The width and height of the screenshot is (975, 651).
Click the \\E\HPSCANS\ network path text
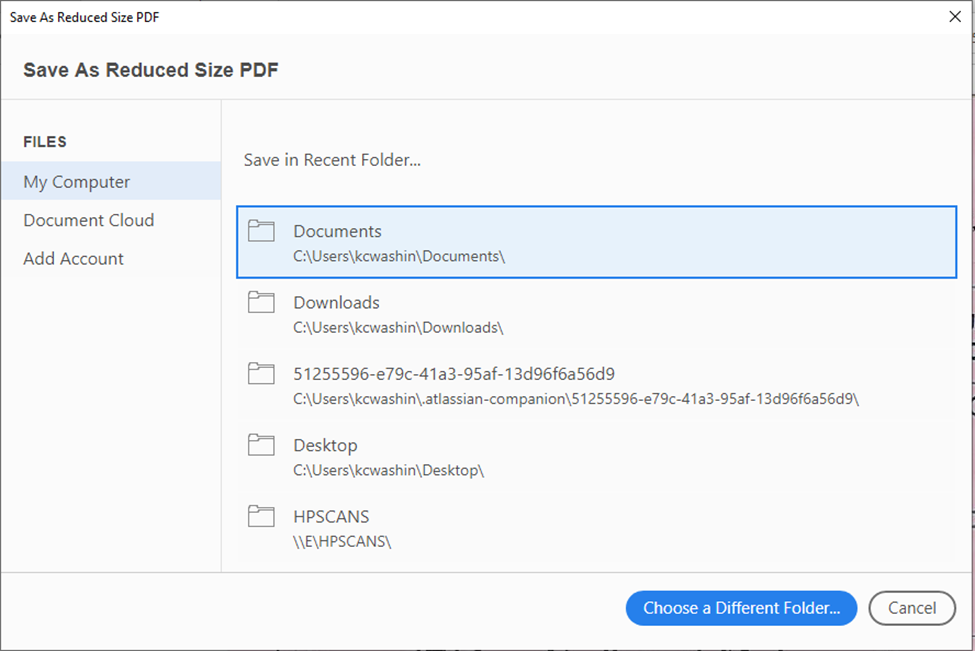[x=342, y=542]
